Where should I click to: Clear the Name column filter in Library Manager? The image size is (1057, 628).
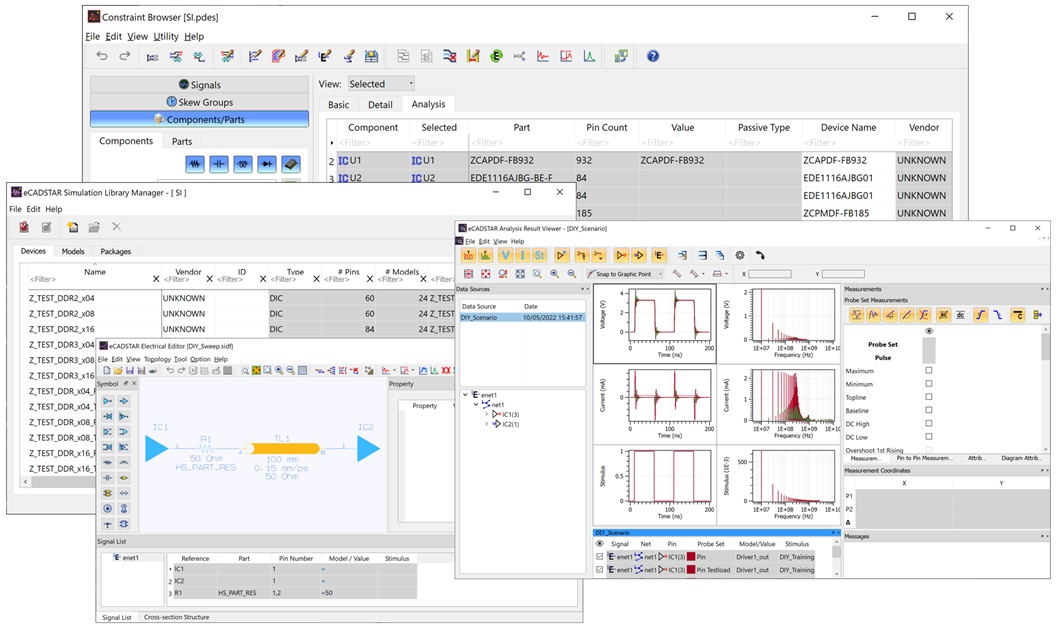[156, 279]
